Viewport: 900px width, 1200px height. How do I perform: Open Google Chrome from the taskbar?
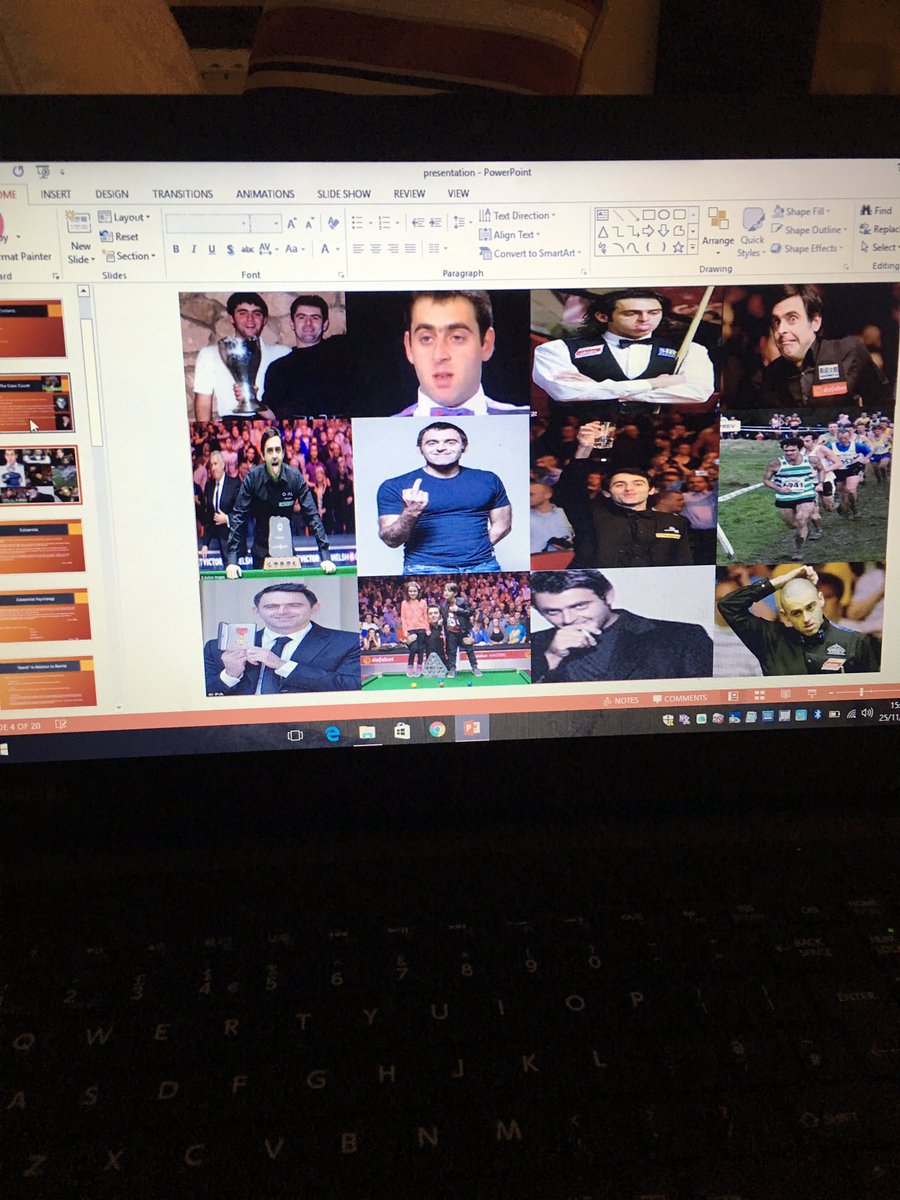coord(436,730)
